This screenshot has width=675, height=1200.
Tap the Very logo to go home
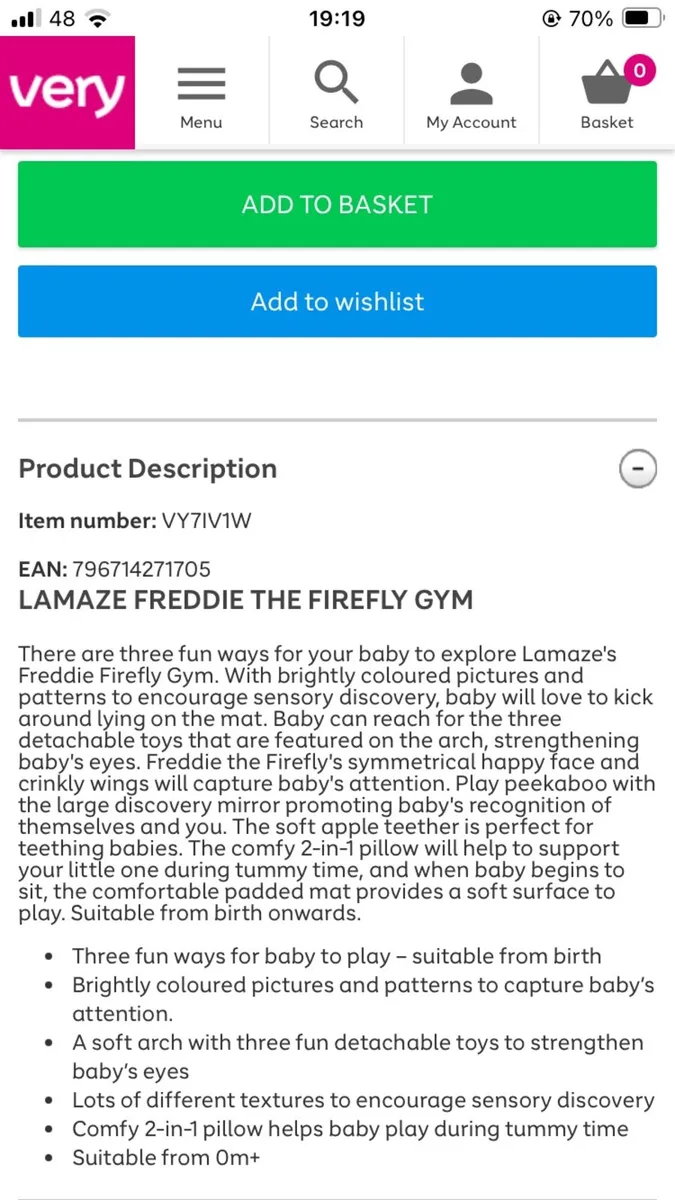tap(67, 92)
